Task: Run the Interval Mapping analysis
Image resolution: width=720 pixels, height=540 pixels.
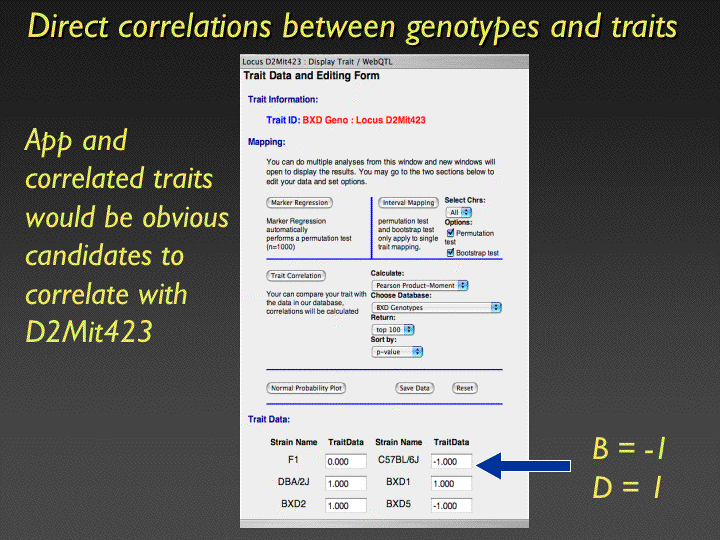Action: coord(407,203)
